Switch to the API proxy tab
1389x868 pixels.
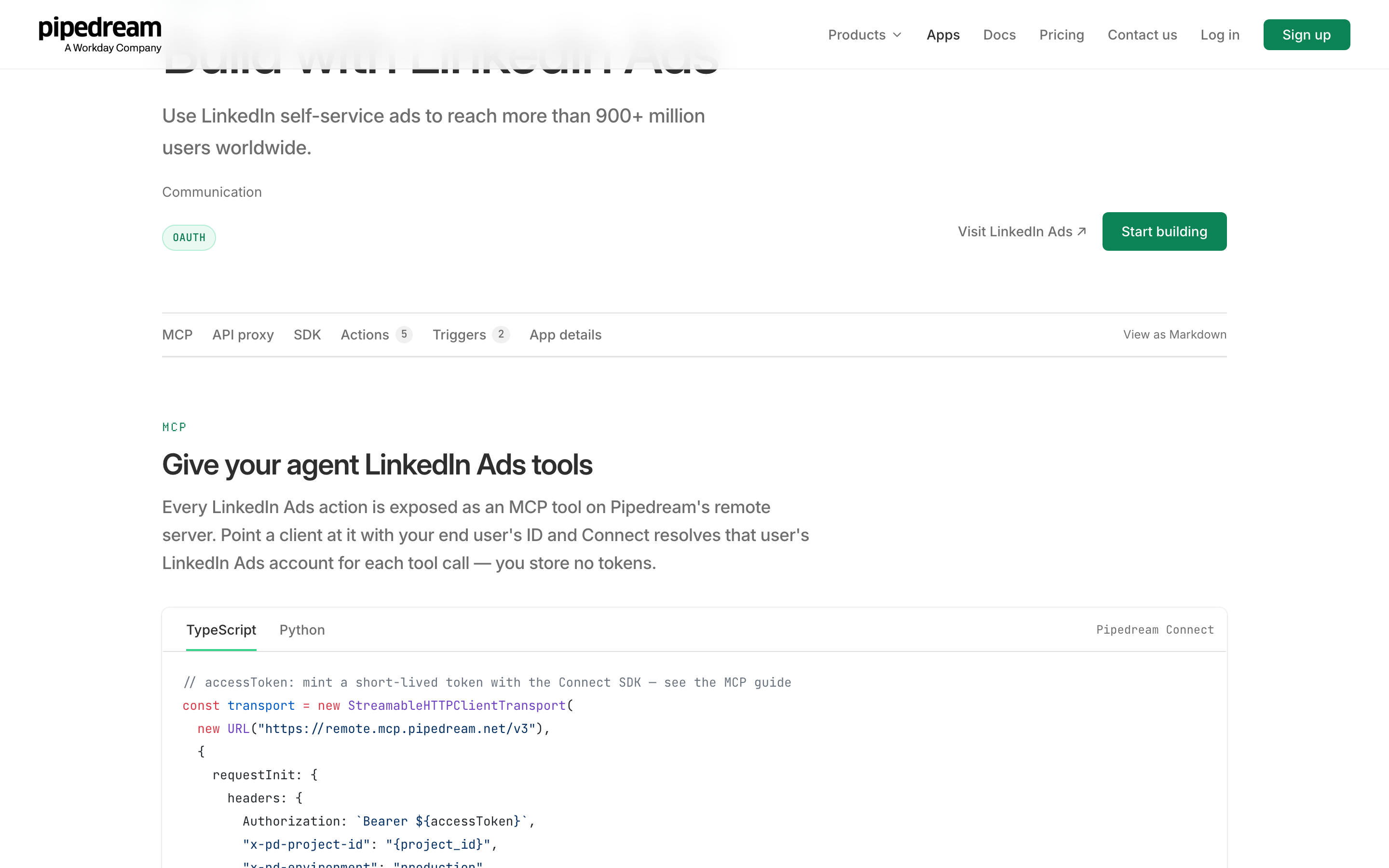point(243,335)
